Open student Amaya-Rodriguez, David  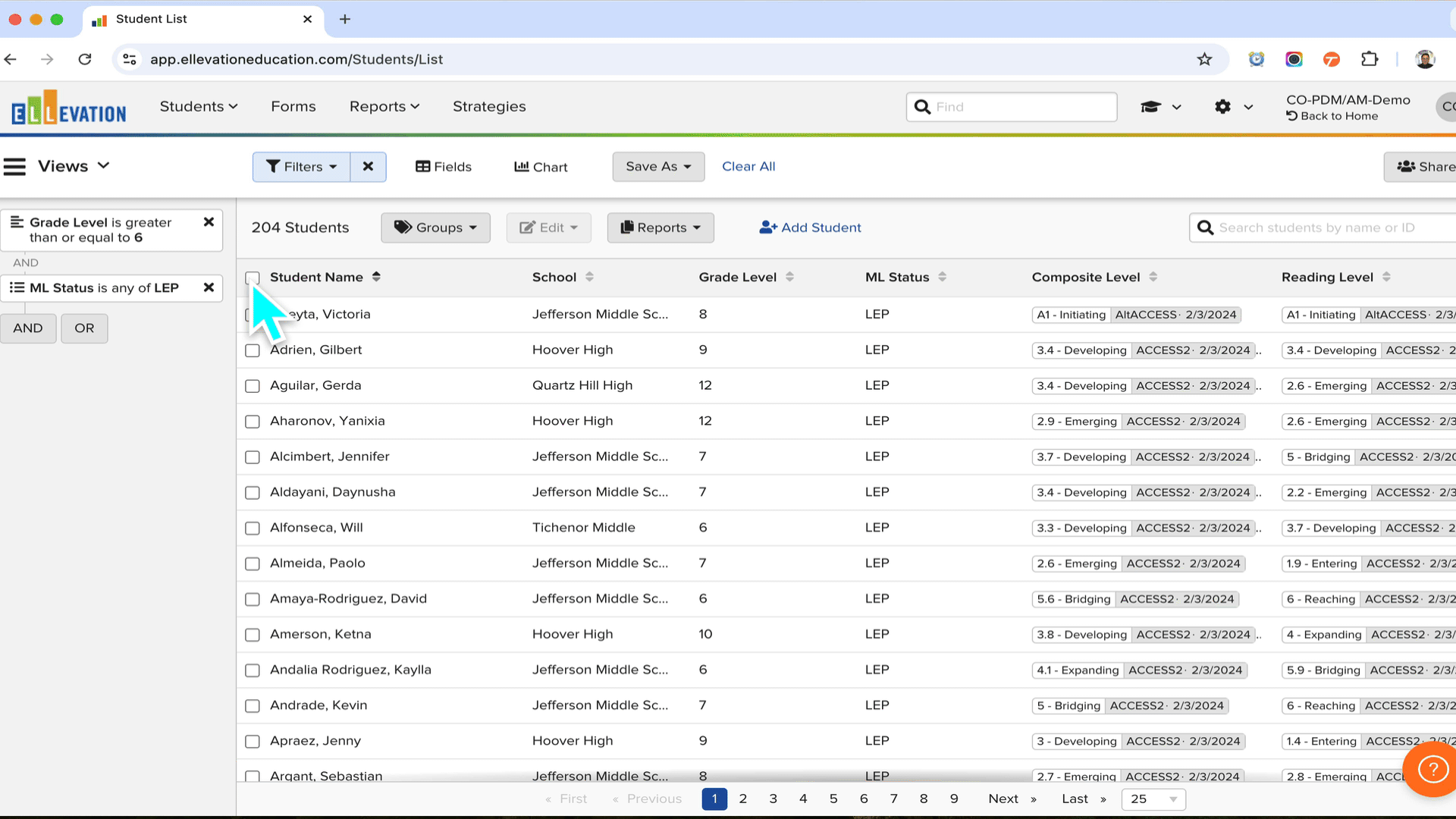(348, 599)
